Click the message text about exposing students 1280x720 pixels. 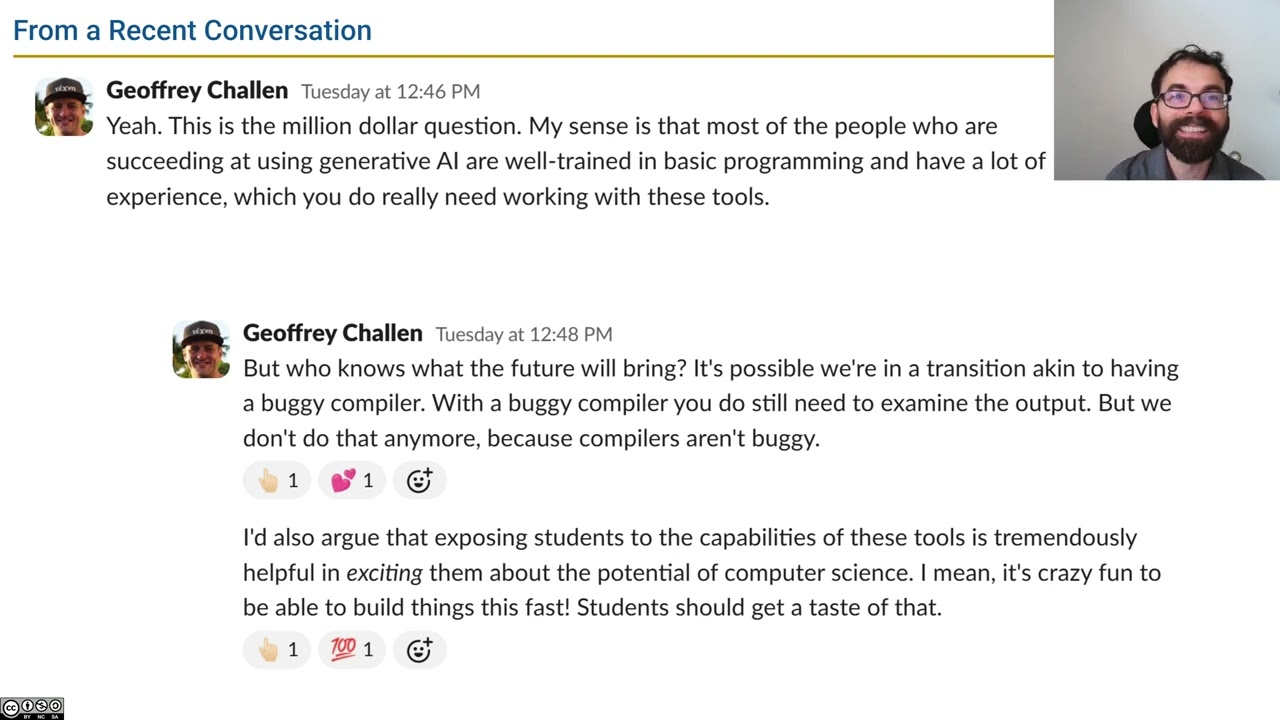click(x=700, y=572)
